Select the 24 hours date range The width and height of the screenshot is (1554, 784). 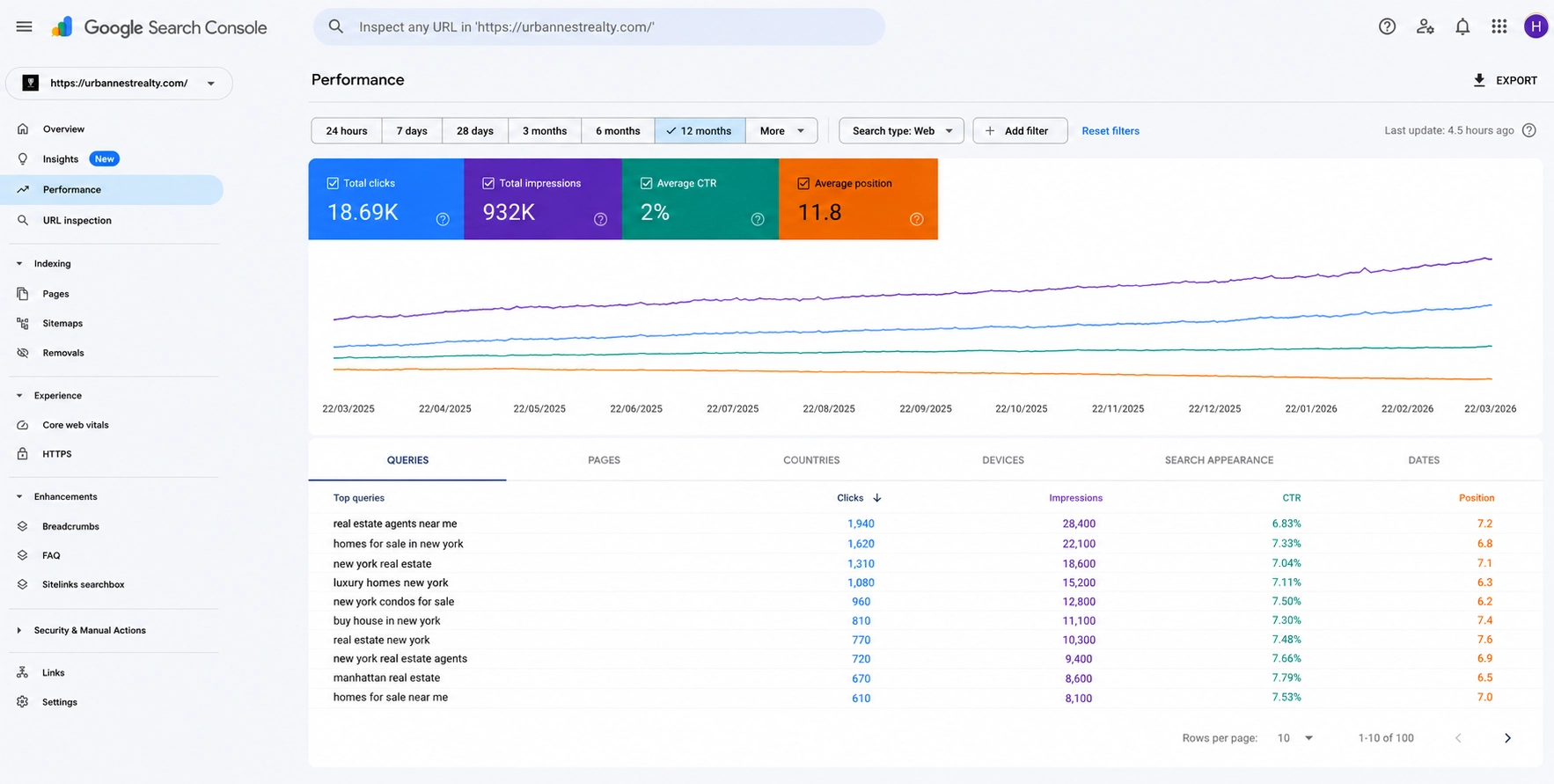[x=347, y=131]
